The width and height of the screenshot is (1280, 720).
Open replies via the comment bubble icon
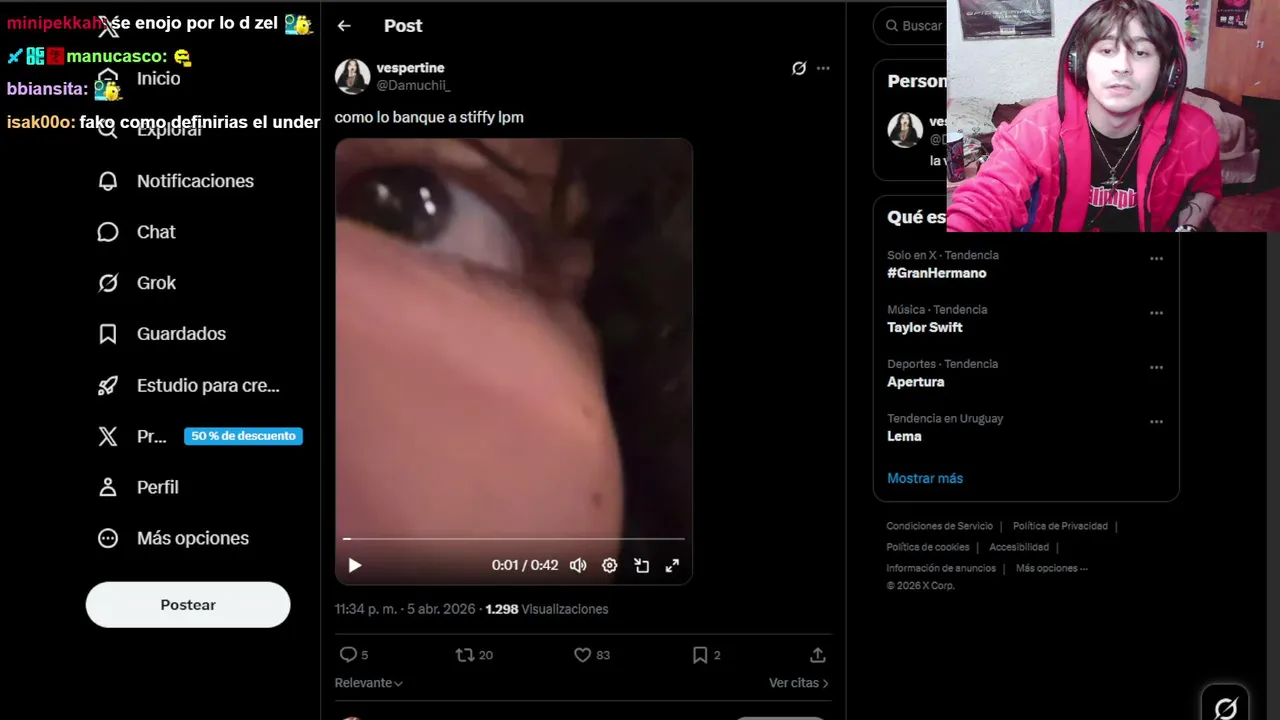tap(348, 655)
